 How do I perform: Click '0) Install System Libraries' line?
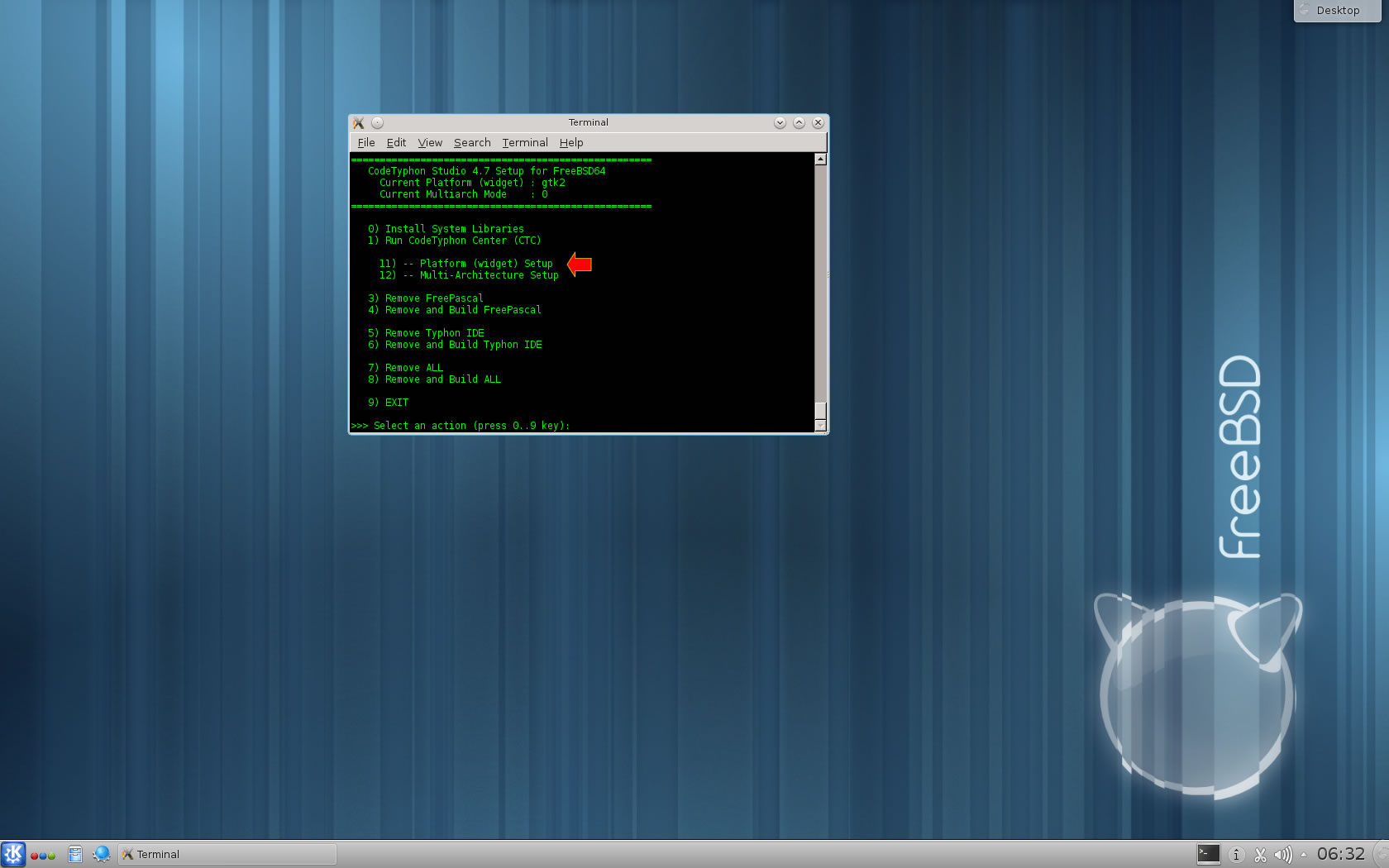pyautogui.click(x=446, y=229)
